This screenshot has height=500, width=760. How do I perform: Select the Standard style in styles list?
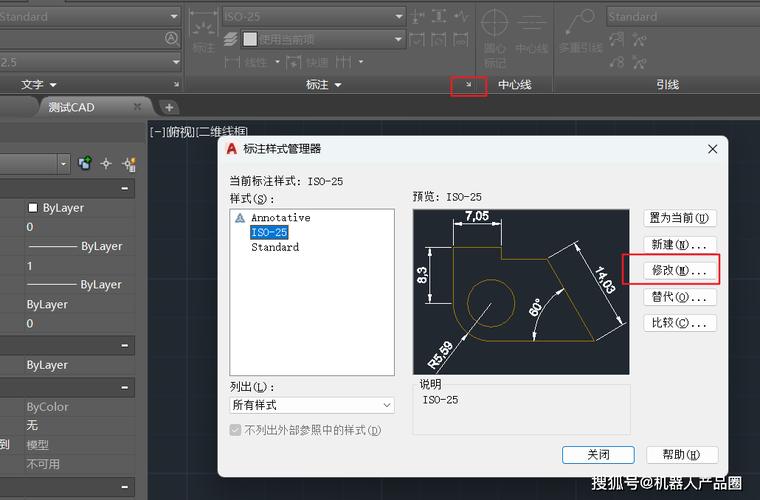tap(275, 247)
